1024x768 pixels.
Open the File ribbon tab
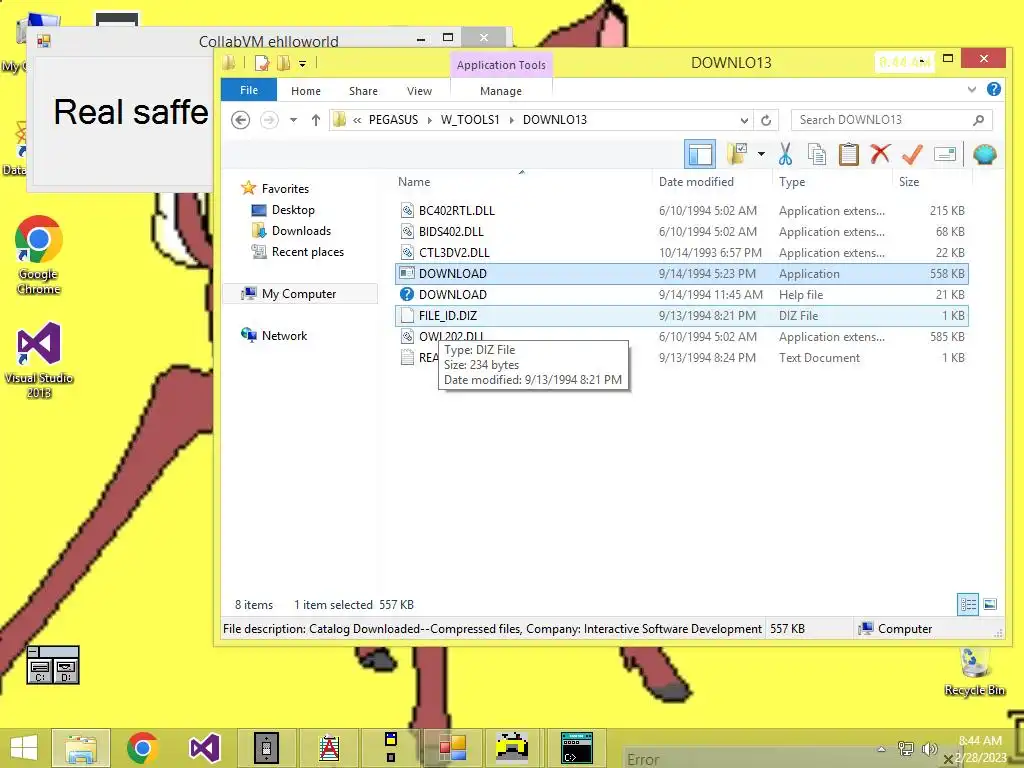[249, 90]
